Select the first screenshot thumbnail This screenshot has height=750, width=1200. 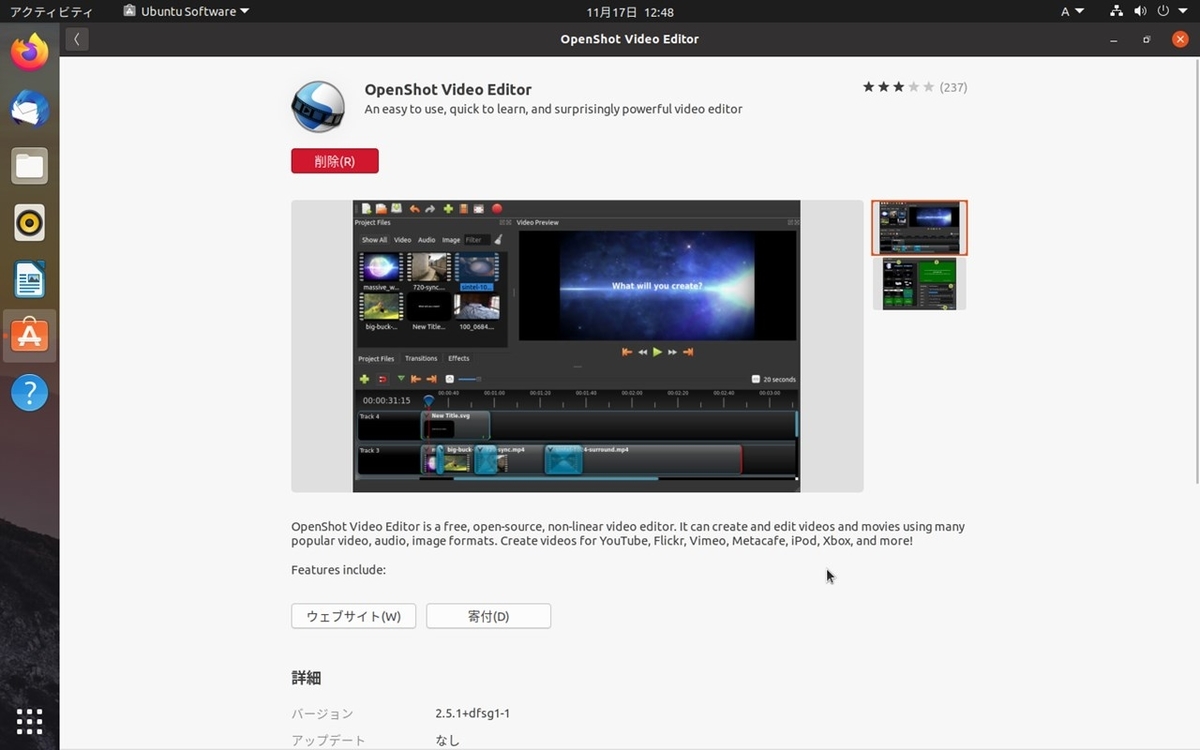click(x=919, y=228)
